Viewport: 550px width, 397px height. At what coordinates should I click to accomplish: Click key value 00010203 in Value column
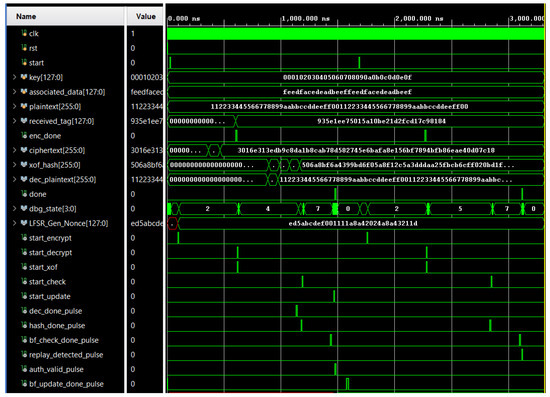tap(147, 77)
